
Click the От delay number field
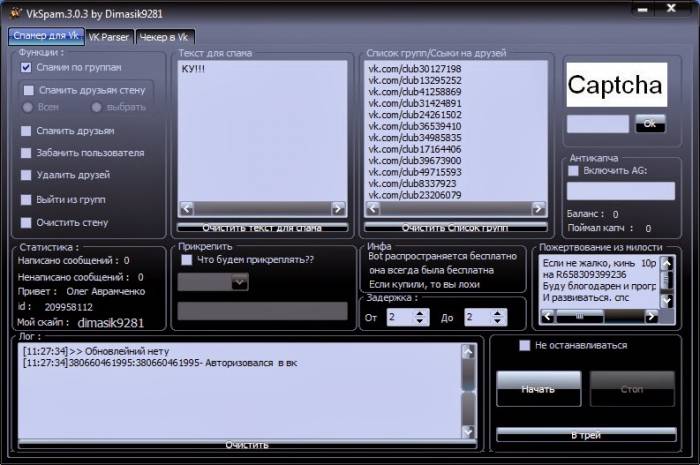[400, 317]
